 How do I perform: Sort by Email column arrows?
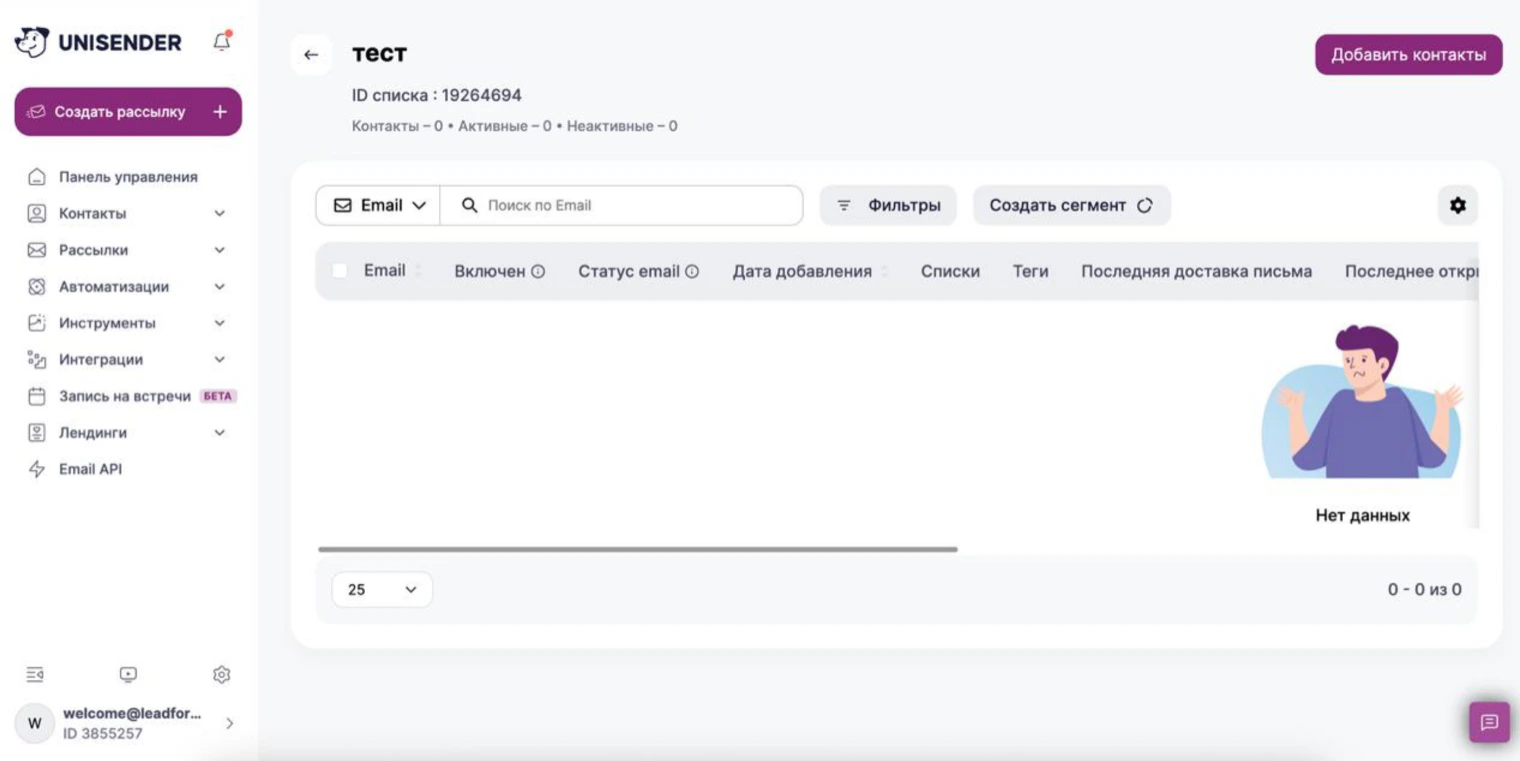tap(418, 271)
